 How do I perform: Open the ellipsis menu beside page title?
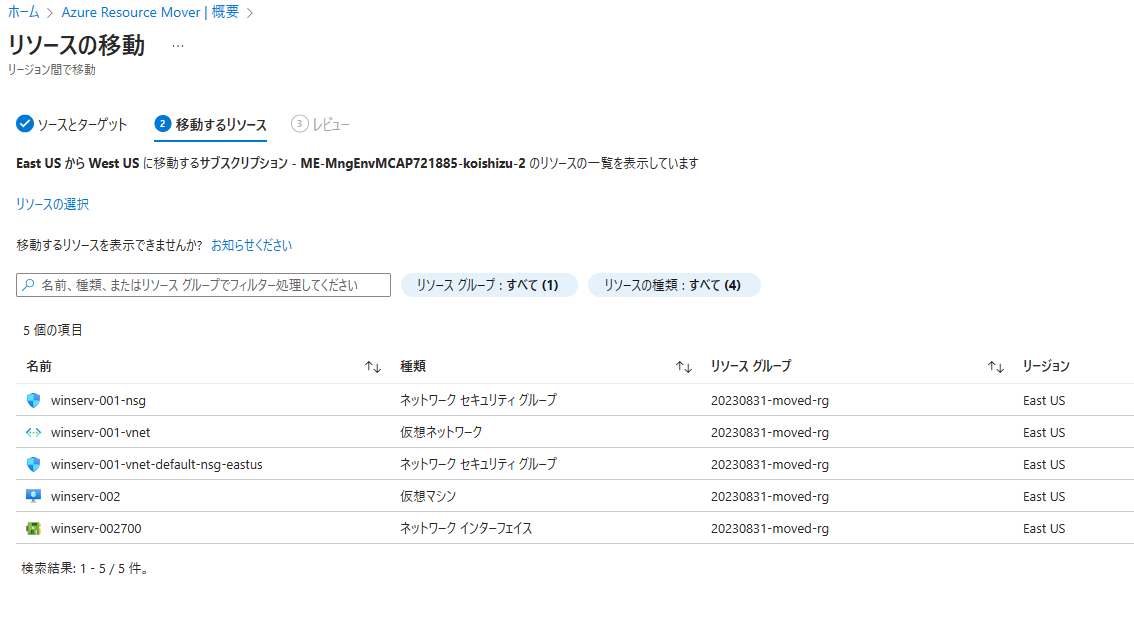coord(178,46)
